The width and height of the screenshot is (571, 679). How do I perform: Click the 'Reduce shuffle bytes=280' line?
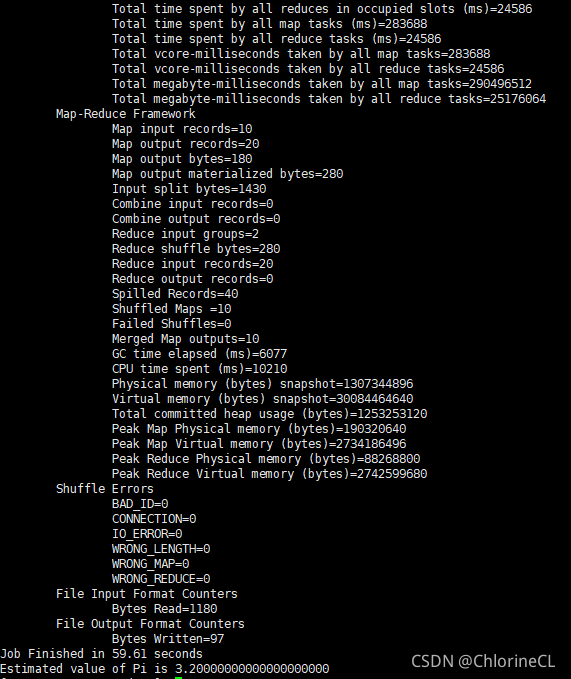point(196,249)
